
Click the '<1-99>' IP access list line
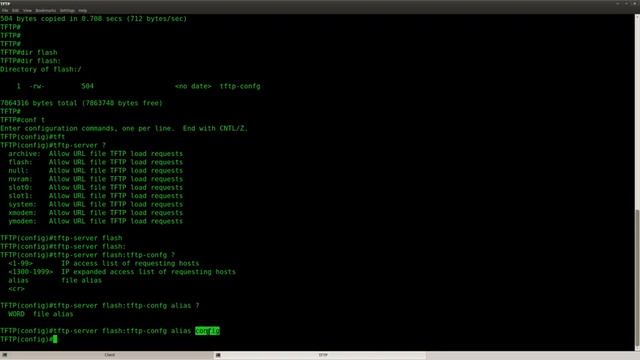pos(104,263)
